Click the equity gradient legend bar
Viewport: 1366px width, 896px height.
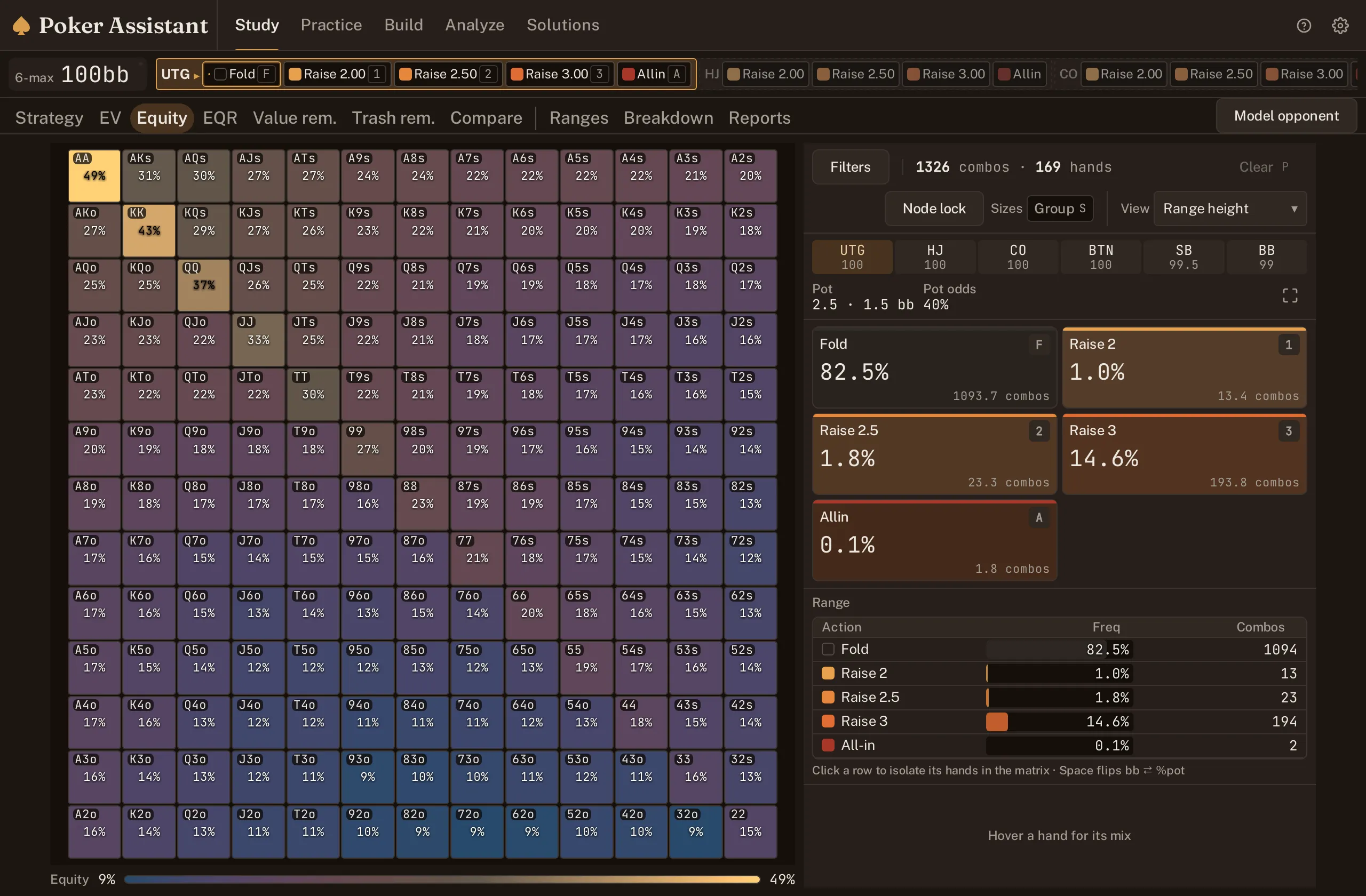click(x=442, y=879)
